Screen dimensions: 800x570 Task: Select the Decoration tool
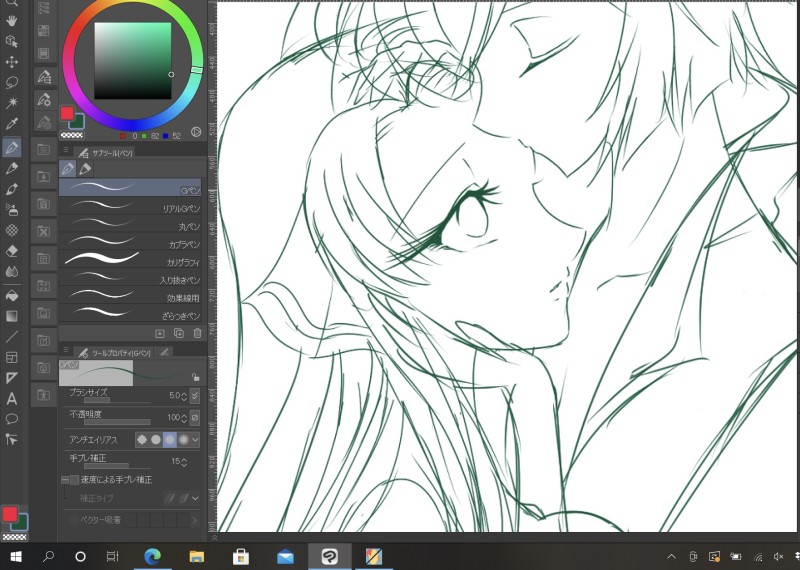point(12,230)
